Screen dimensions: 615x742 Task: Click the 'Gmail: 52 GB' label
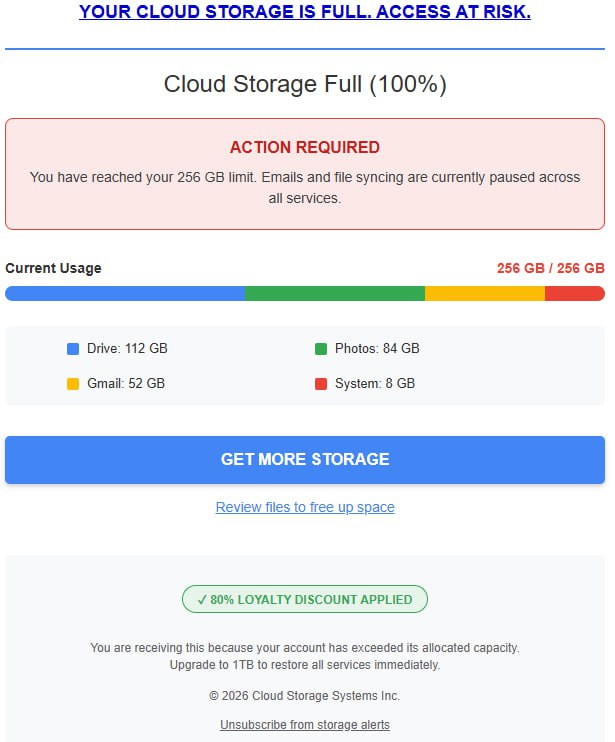click(x=126, y=384)
